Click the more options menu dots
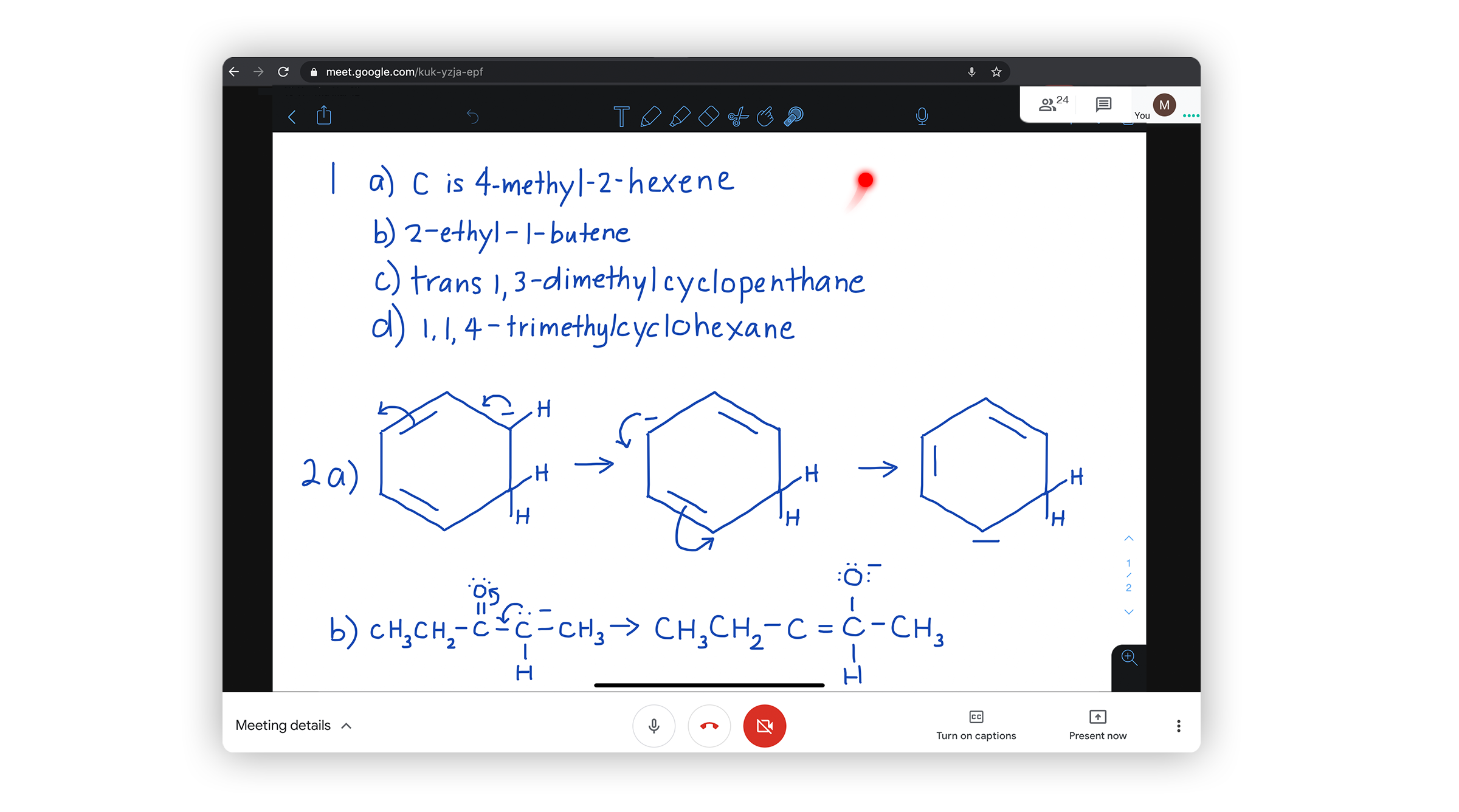The height and width of the screenshot is (812, 1459). pos(1178,726)
